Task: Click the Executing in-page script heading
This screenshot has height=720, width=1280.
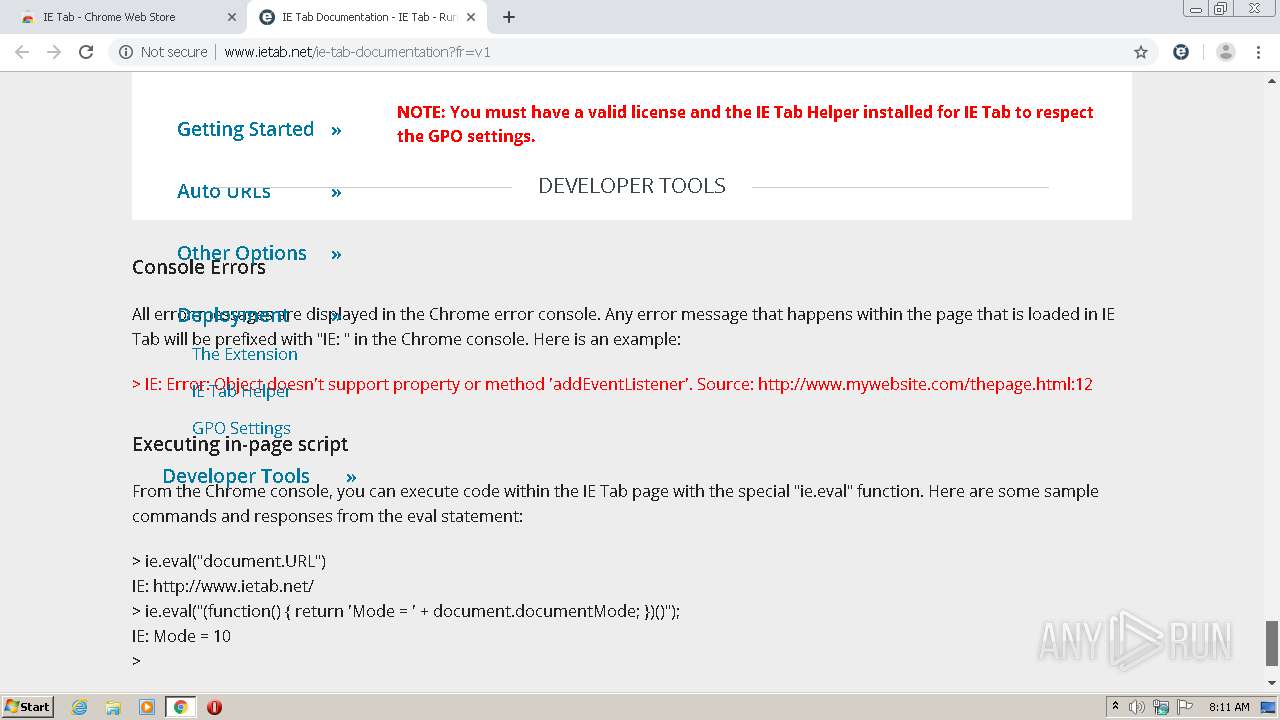Action: coord(240,444)
